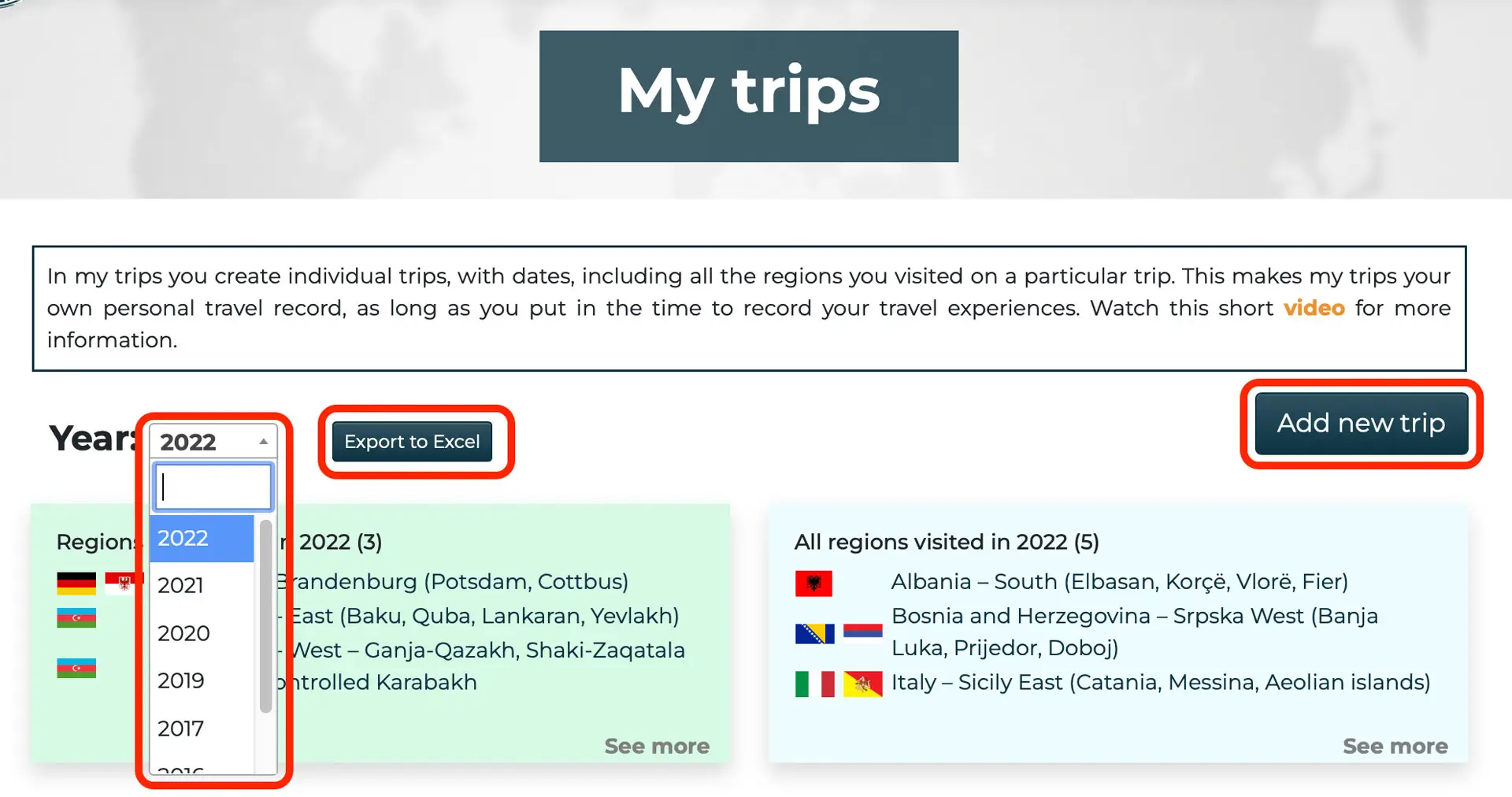Click the Germany flag icon
This screenshot has height=797, width=1512.
[76, 583]
